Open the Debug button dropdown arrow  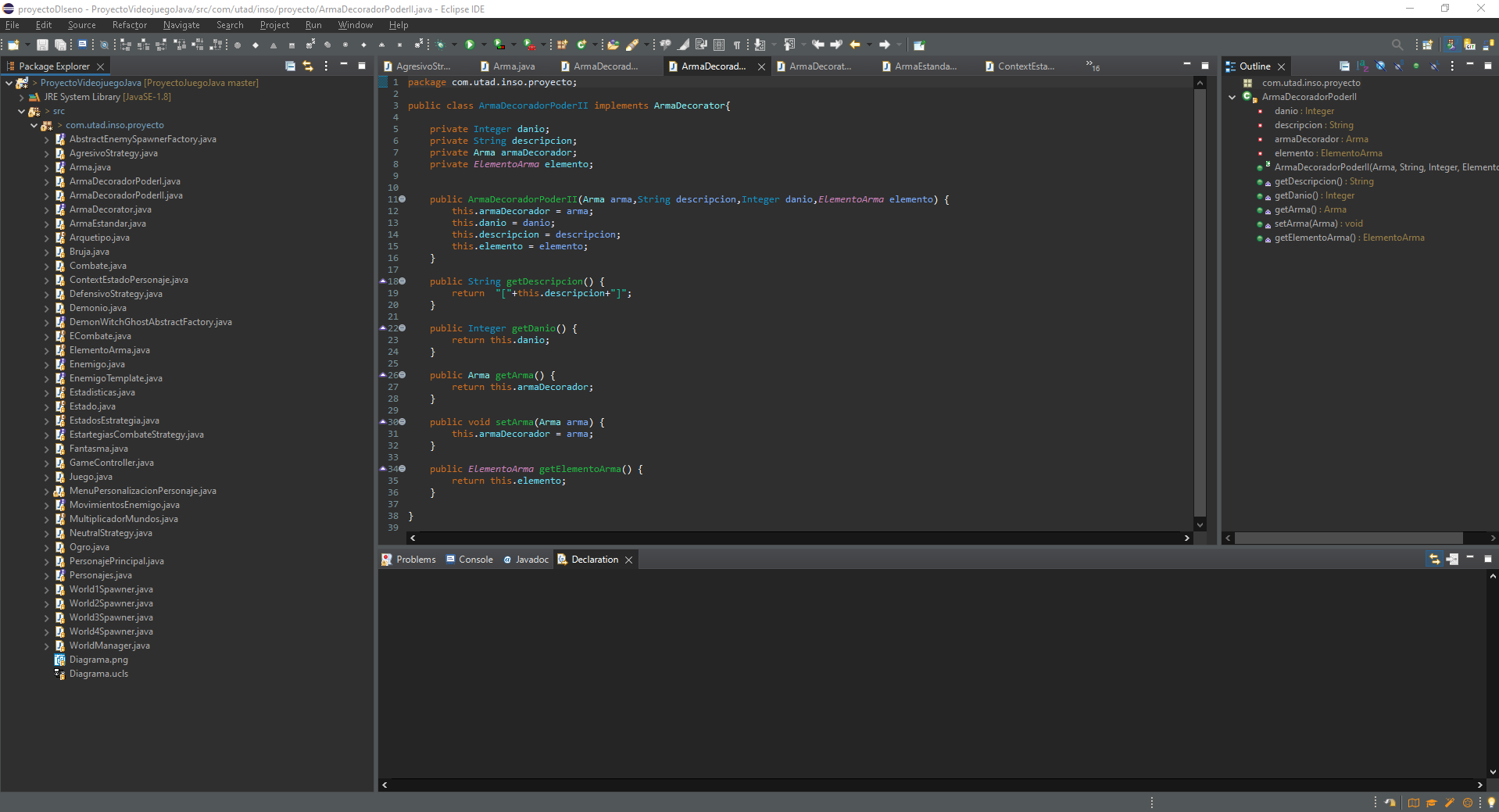[454, 45]
